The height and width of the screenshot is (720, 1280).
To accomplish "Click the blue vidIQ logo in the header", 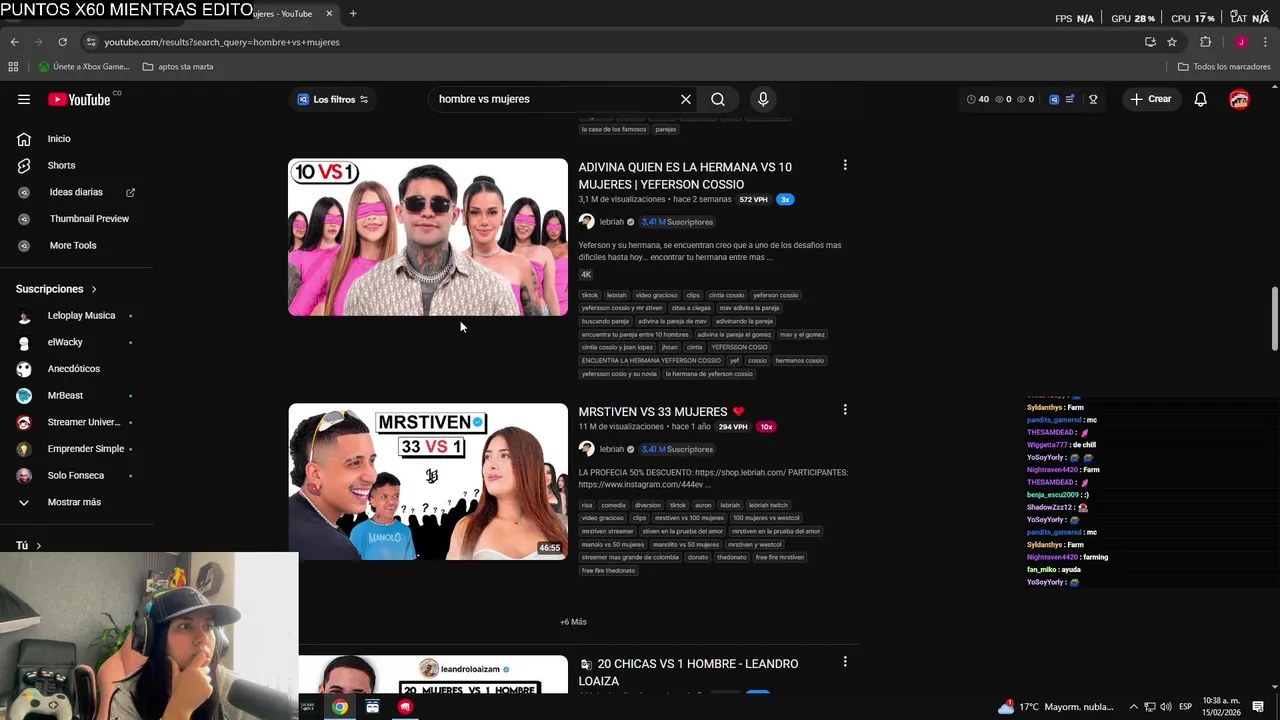I will pyautogui.click(x=1054, y=99).
